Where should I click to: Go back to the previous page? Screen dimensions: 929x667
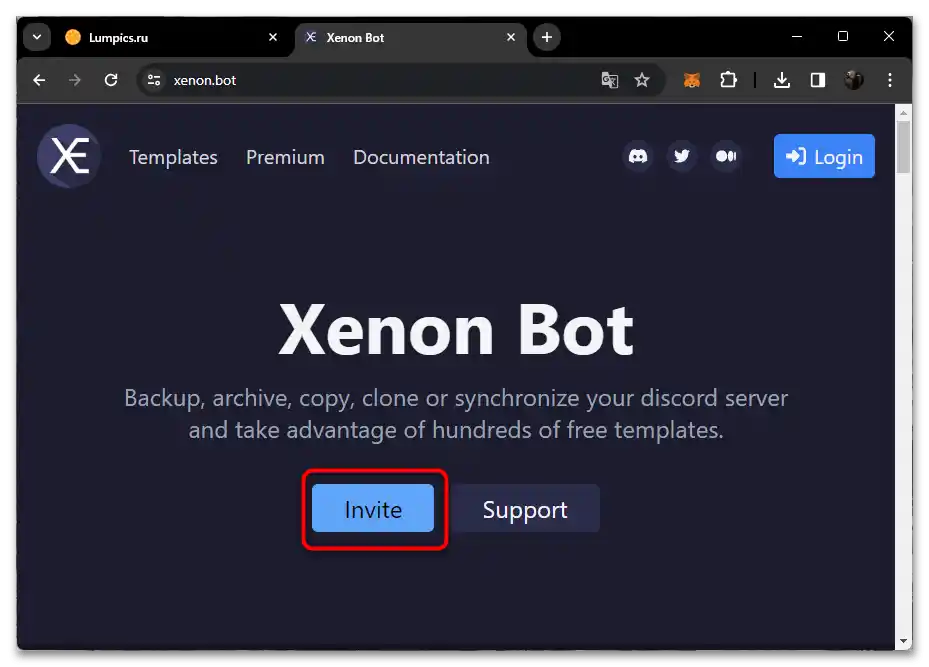[x=39, y=80]
